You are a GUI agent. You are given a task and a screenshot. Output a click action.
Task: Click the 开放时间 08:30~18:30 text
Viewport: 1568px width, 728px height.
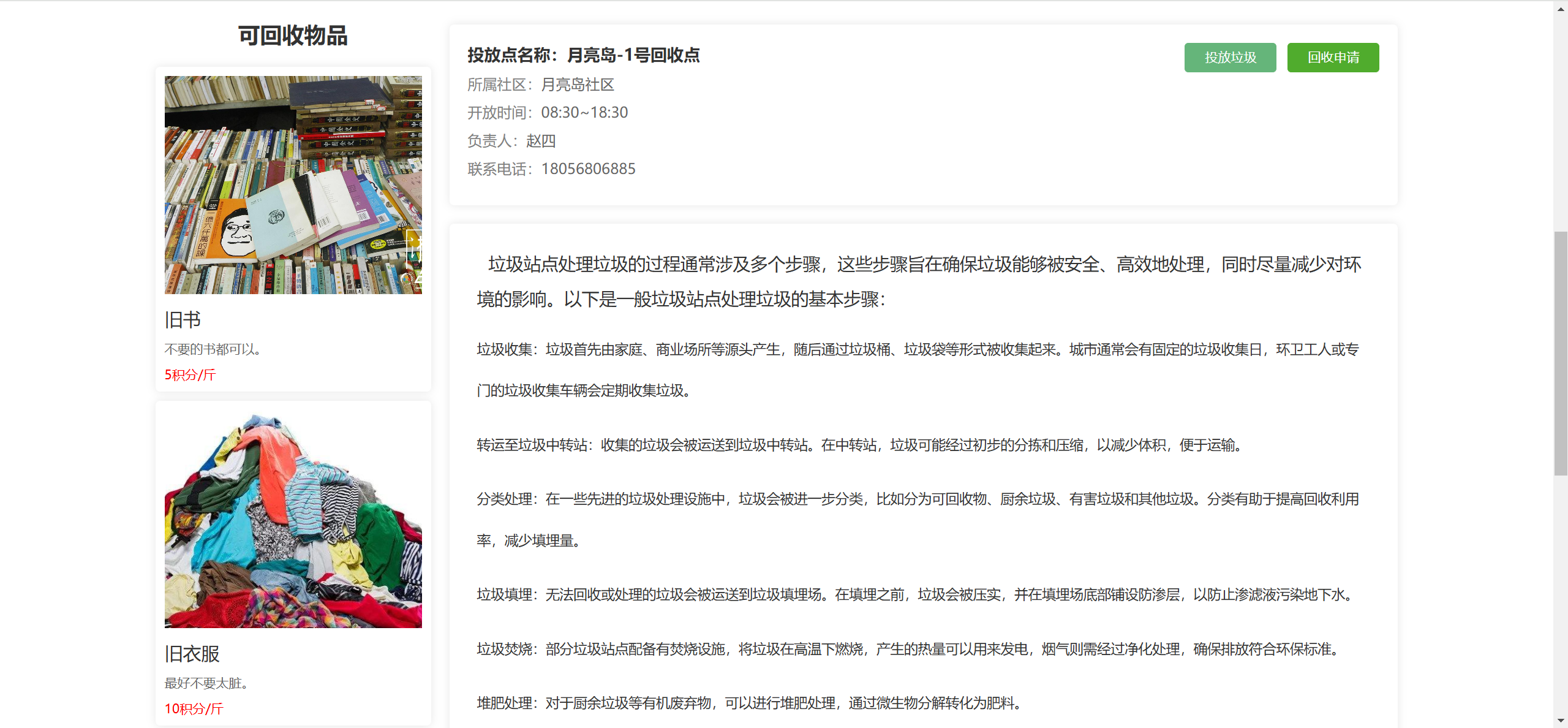(548, 113)
